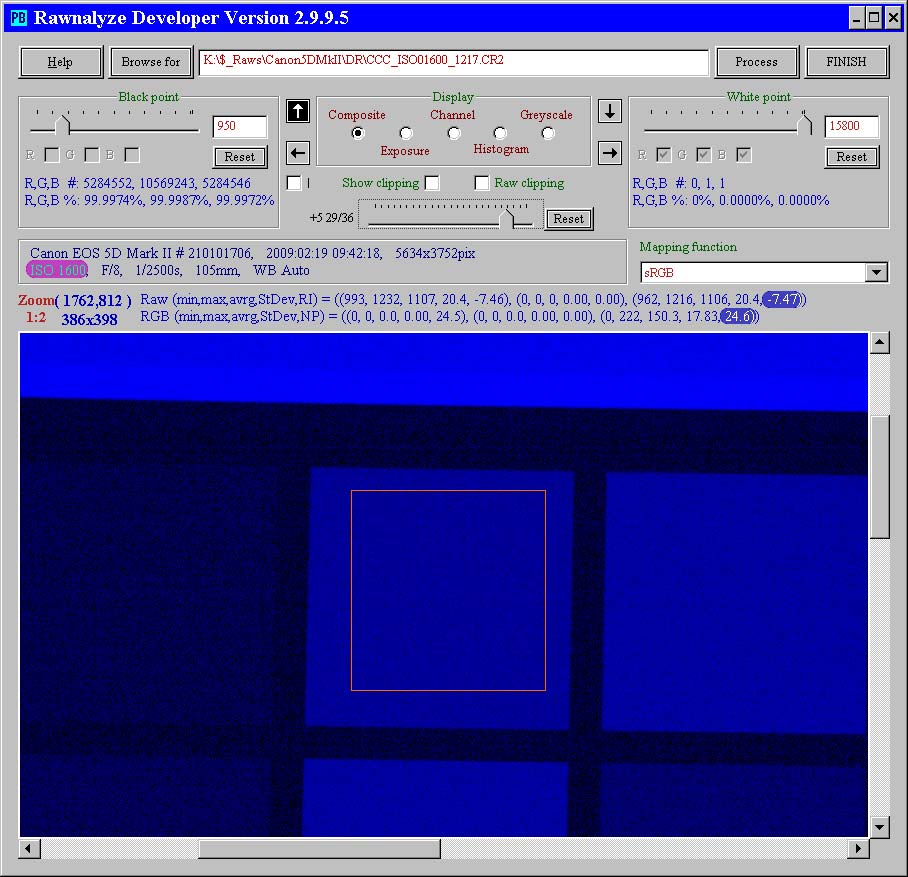Open the Mapping function sRGB dropdown
This screenshot has height=877, width=908.
click(x=876, y=273)
